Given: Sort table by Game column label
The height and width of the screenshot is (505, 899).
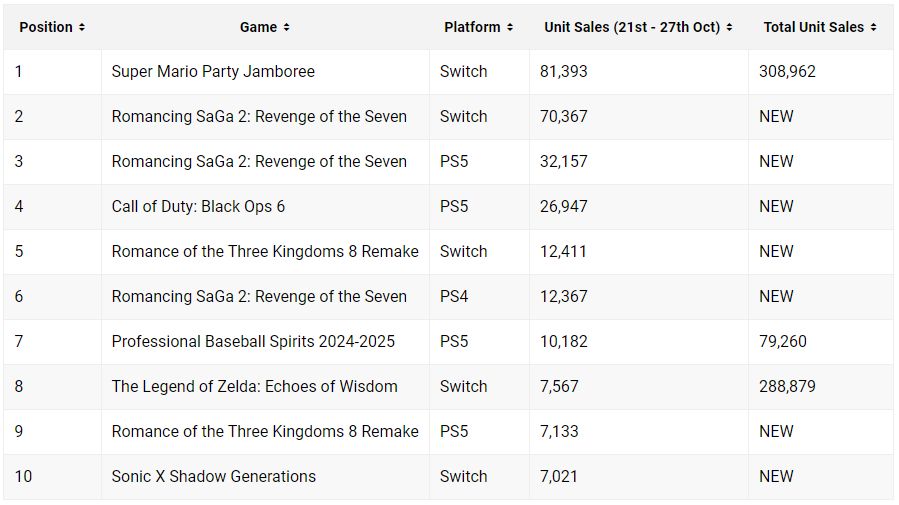Looking at the screenshot, I should point(258,27).
